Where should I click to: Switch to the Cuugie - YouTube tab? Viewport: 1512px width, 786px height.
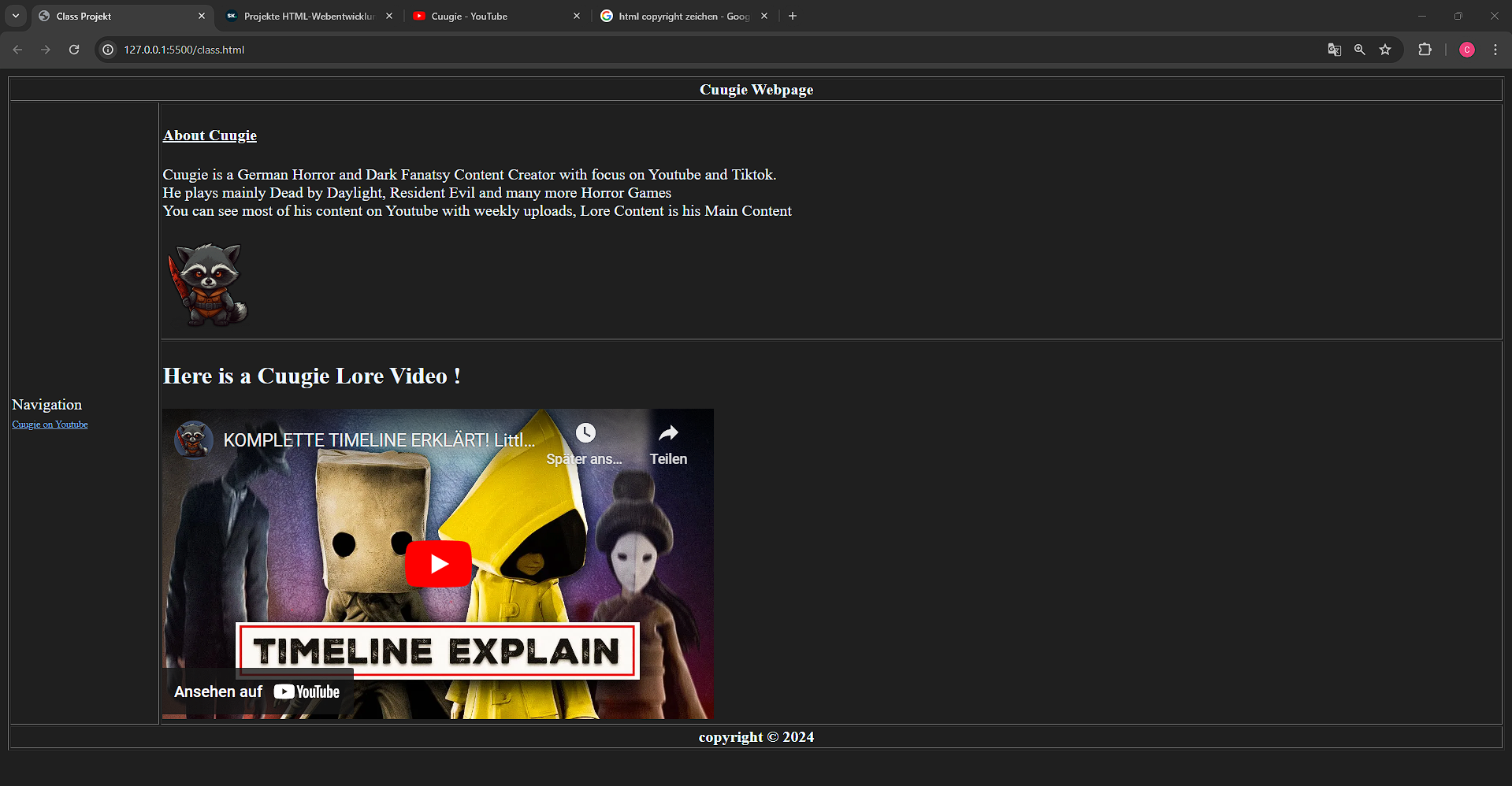tap(496, 16)
